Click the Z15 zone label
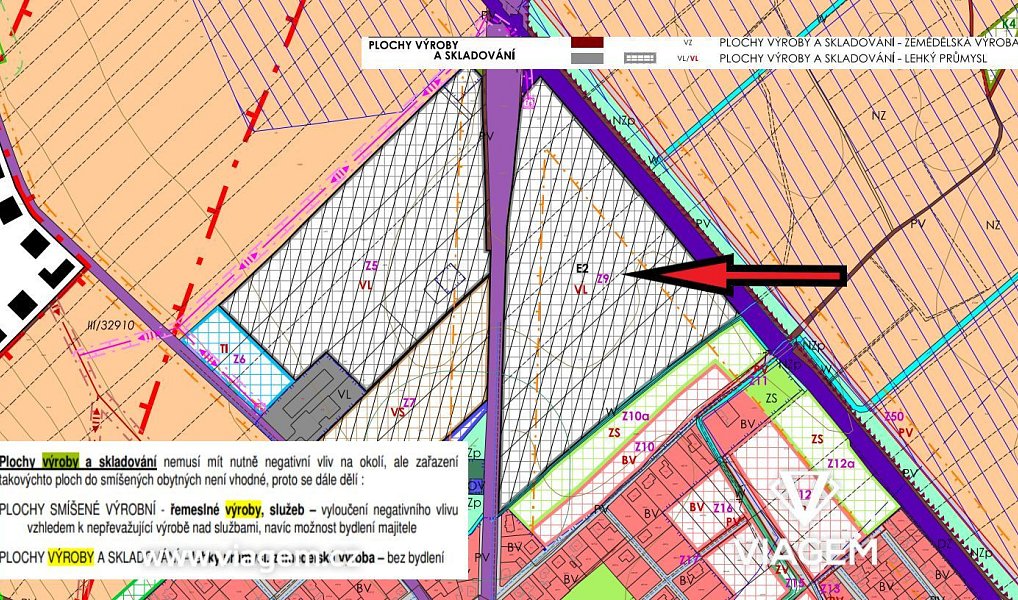The image size is (1018, 600). click(x=795, y=582)
